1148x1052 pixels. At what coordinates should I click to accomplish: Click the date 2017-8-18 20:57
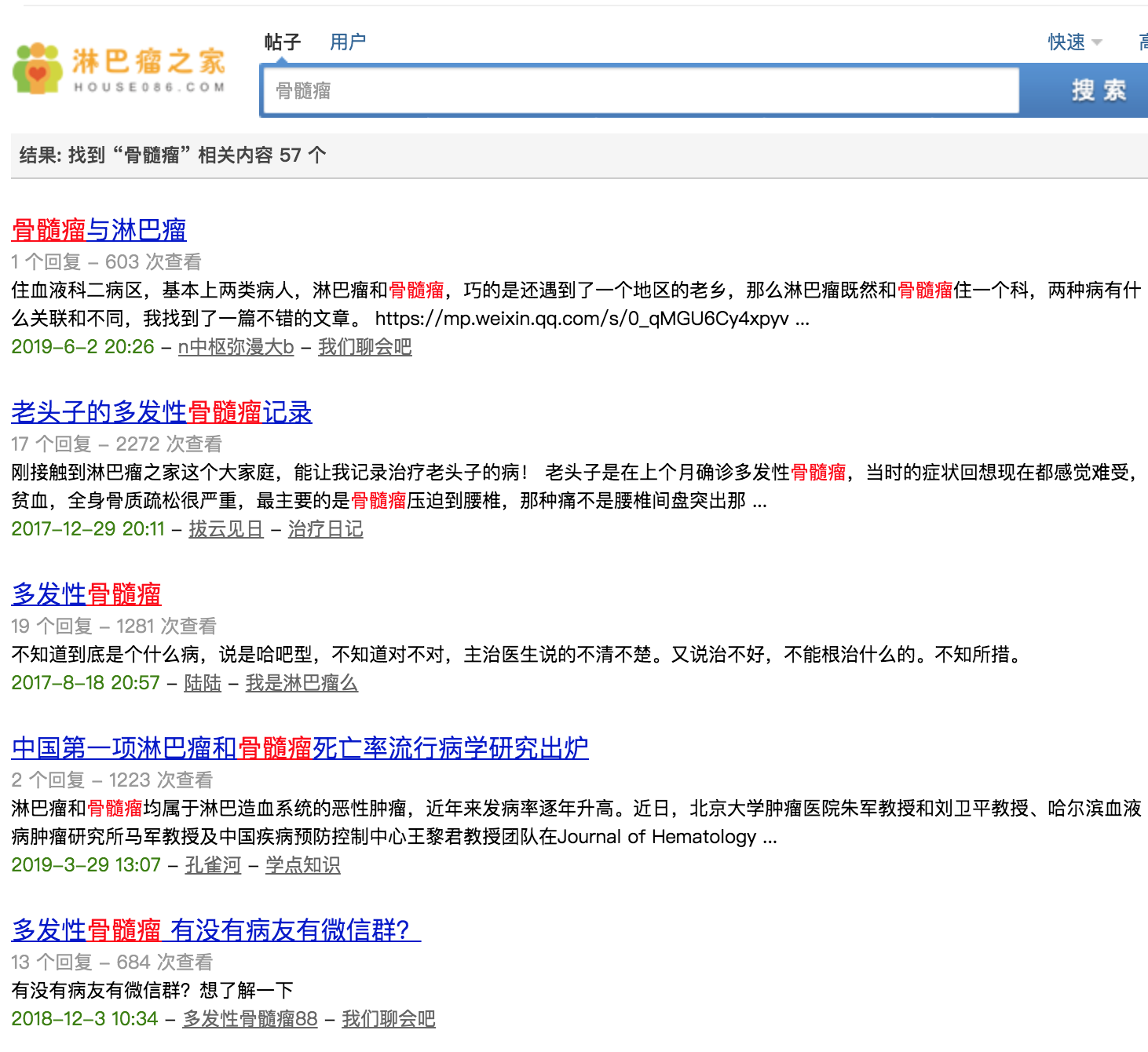click(x=86, y=683)
